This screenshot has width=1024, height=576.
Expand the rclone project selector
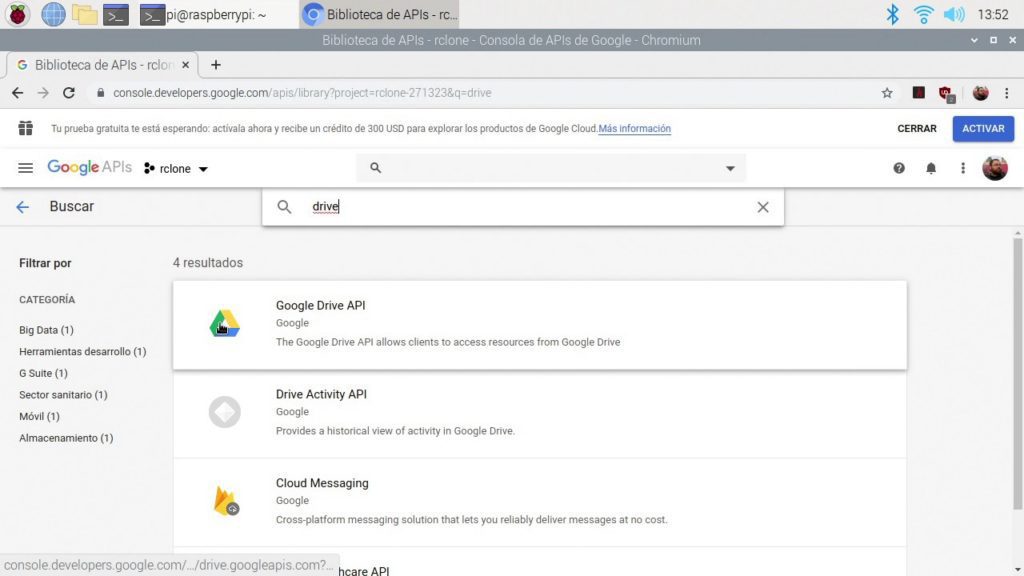[177, 168]
